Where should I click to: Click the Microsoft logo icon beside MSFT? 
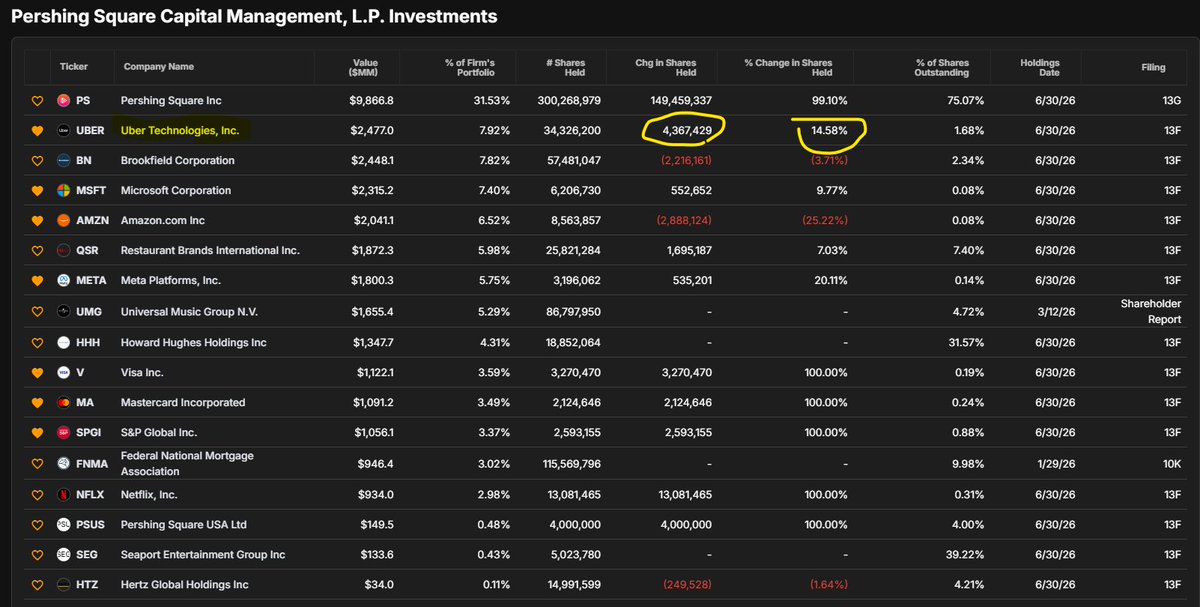coord(65,191)
